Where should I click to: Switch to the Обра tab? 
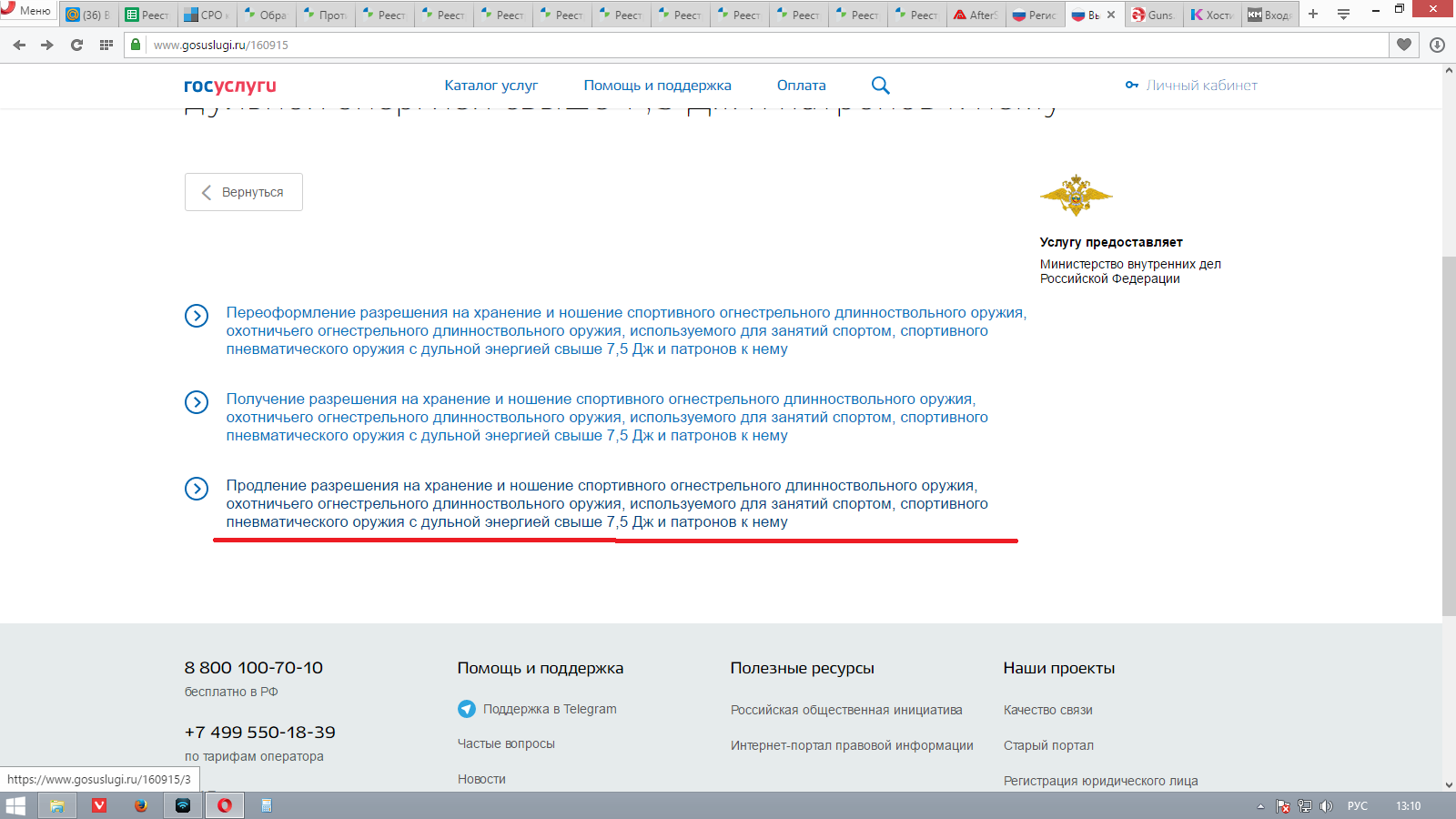pyautogui.click(x=266, y=15)
